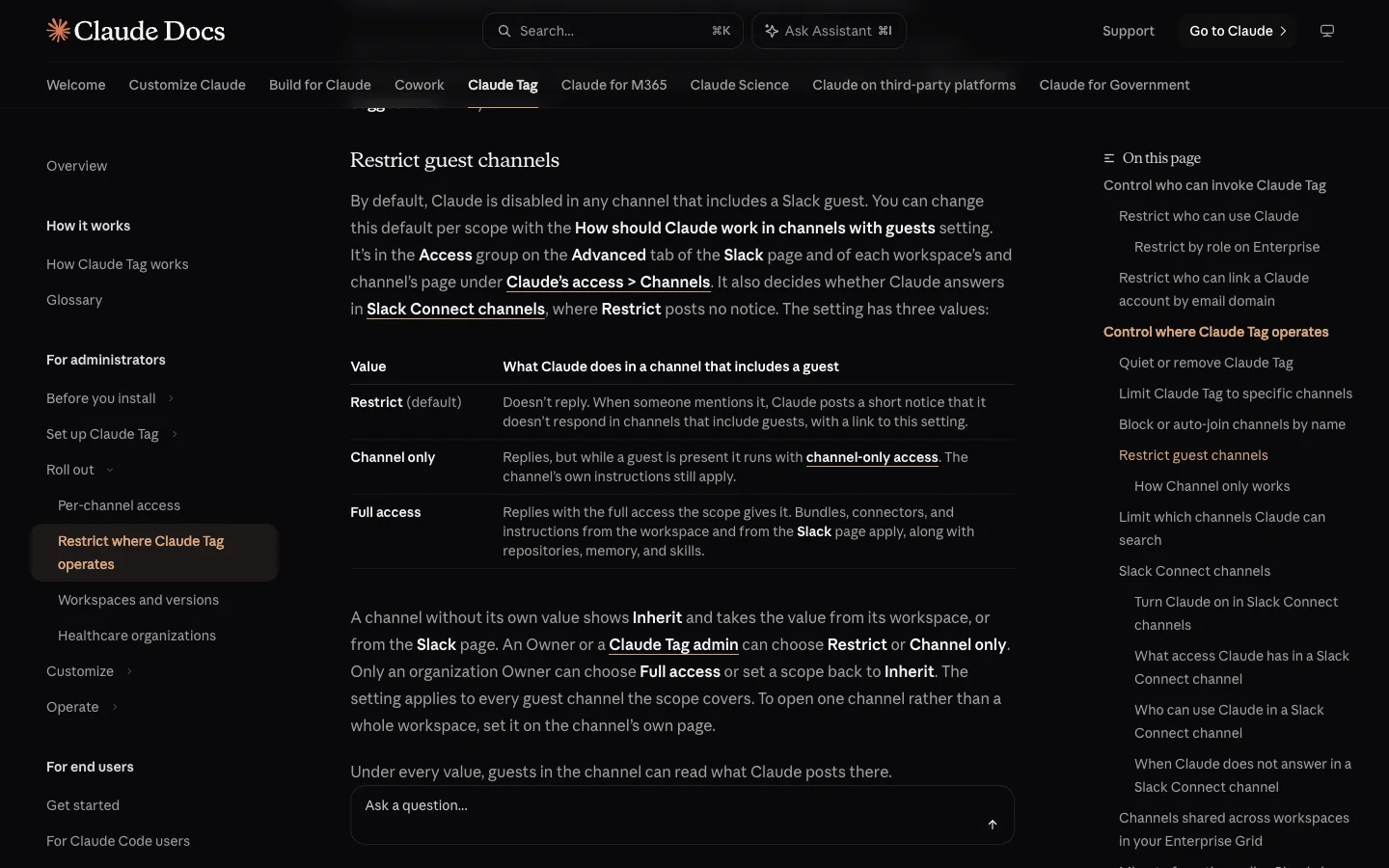Toggle the theme monitor icon in header
Viewport: 1389px width, 868px height.
click(x=1327, y=31)
